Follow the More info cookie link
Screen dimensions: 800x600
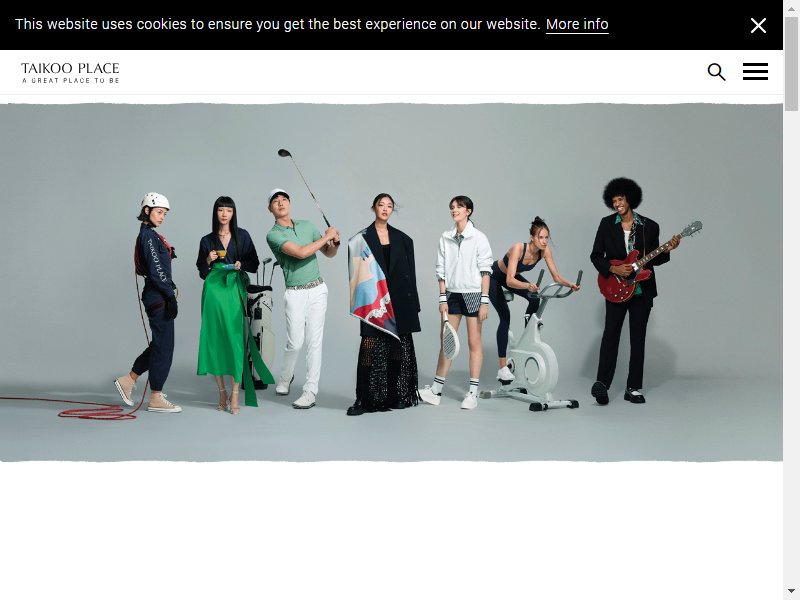point(577,24)
